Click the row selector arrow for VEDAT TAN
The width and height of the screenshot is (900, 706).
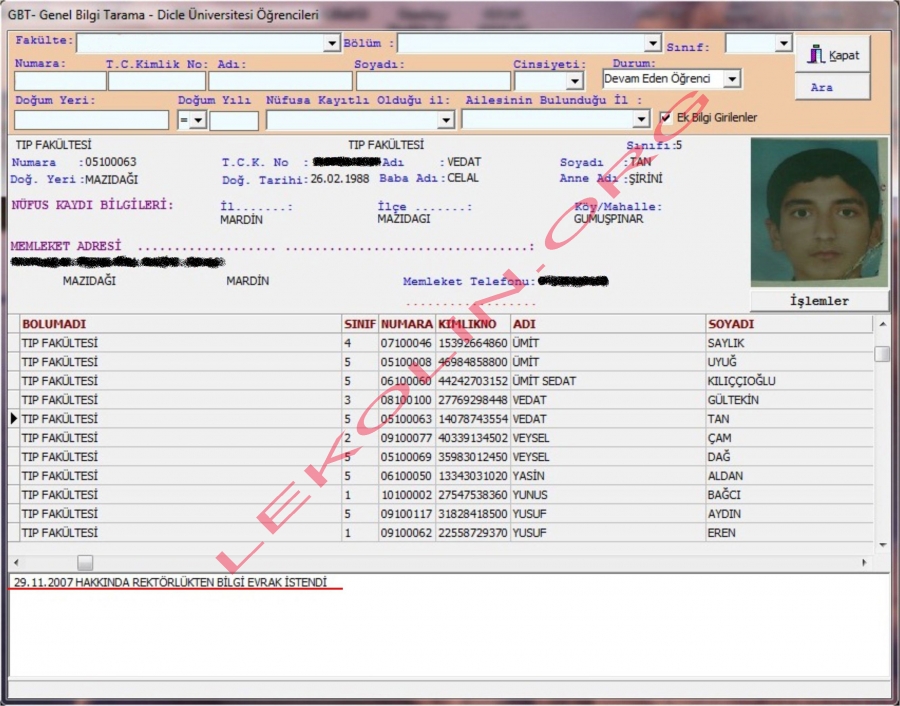click(14, 418)
